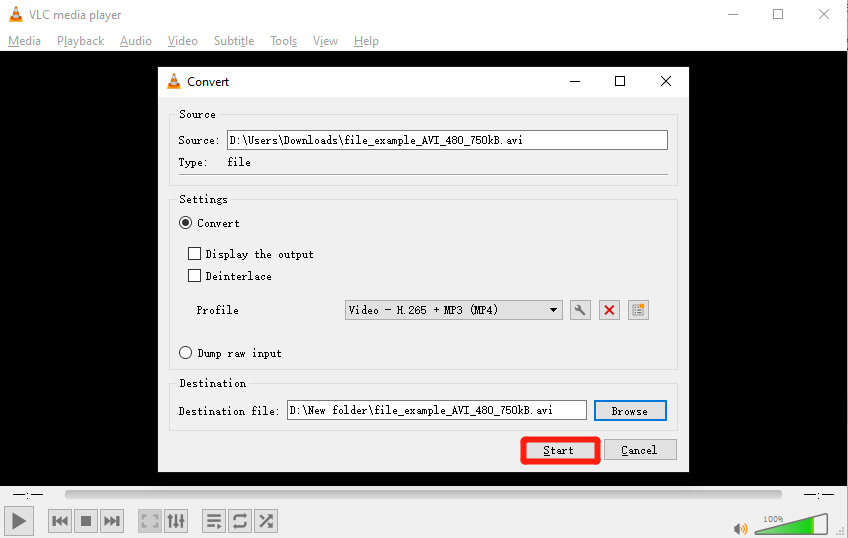Open the Tools menu

coord(283,41)
